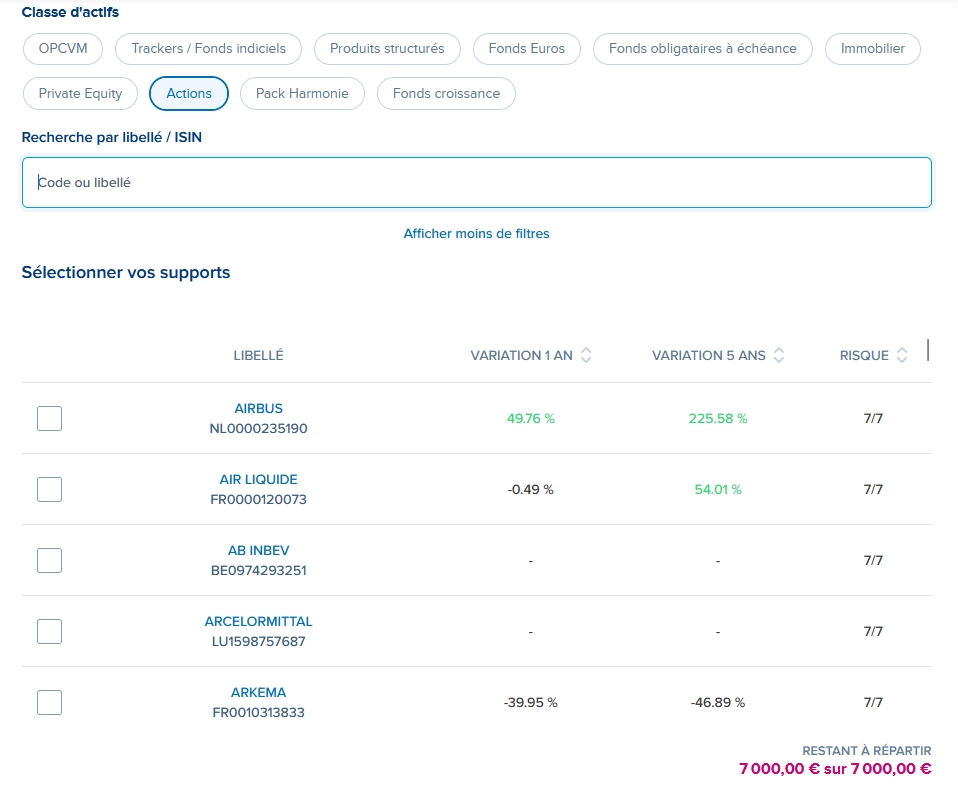Sort by Variation 1 an arrows icon
This screenshot has height=789, width=958.
tap(586, 356)
